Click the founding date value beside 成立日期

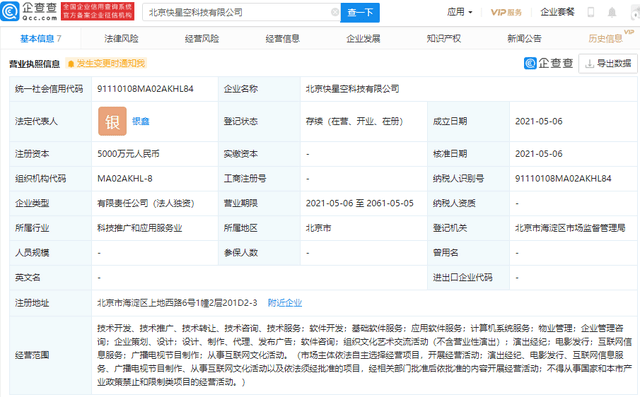tap(539, 121)
